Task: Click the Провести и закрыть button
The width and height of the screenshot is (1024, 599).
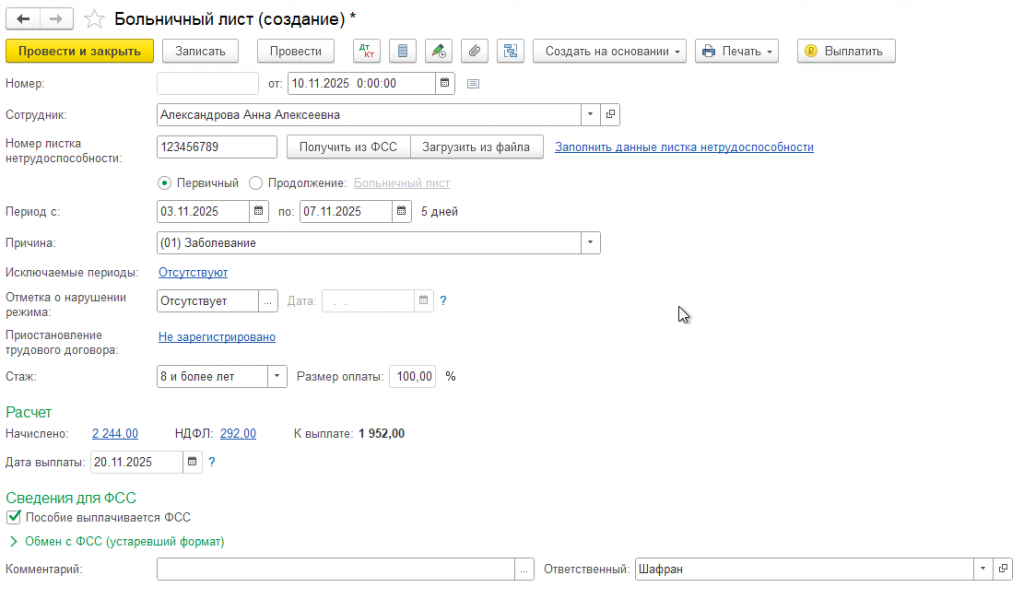Action: click(x=80, y=51)
